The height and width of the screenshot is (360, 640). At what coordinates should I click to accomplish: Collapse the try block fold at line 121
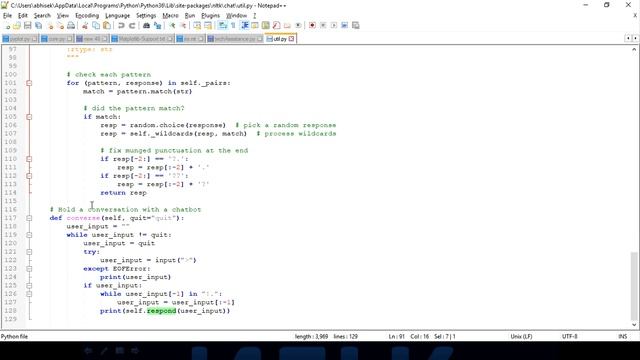tap(29, 252)
